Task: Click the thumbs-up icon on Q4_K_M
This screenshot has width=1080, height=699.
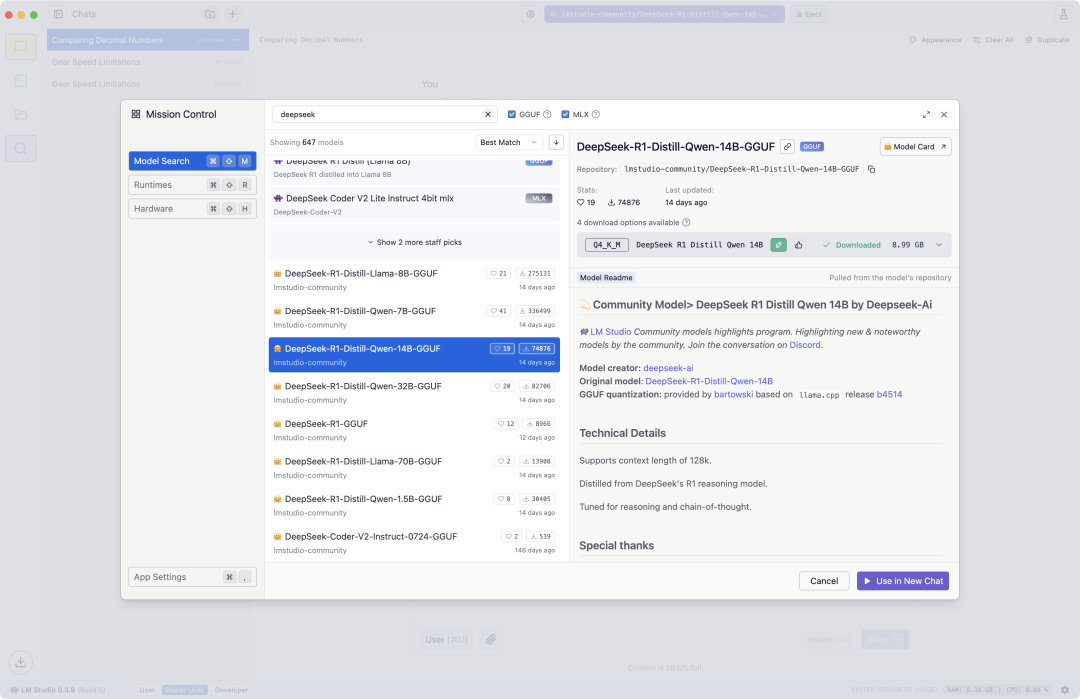Action: (x=799, y=245)
